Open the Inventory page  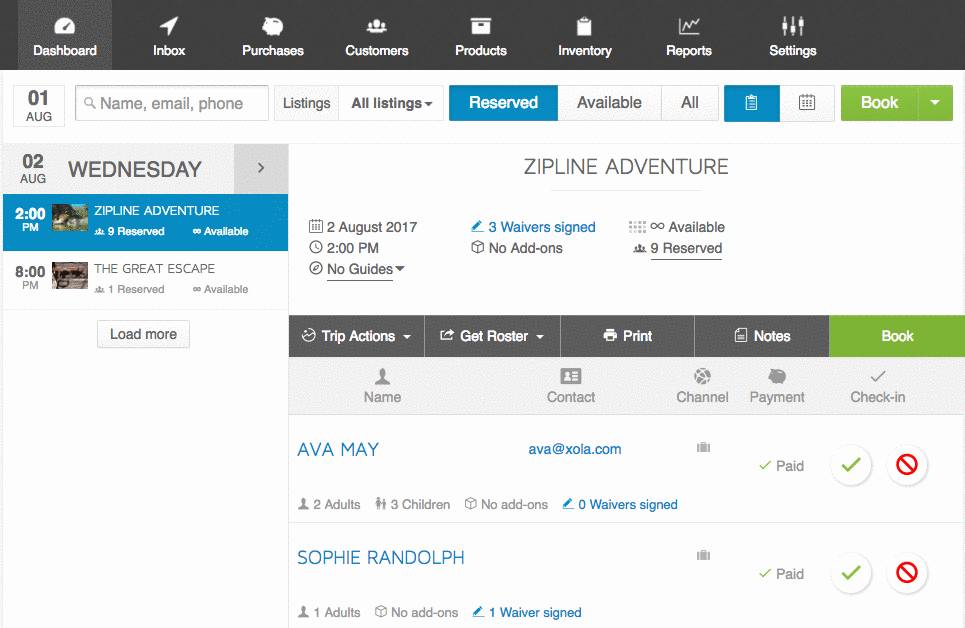(x=585, y=36)
